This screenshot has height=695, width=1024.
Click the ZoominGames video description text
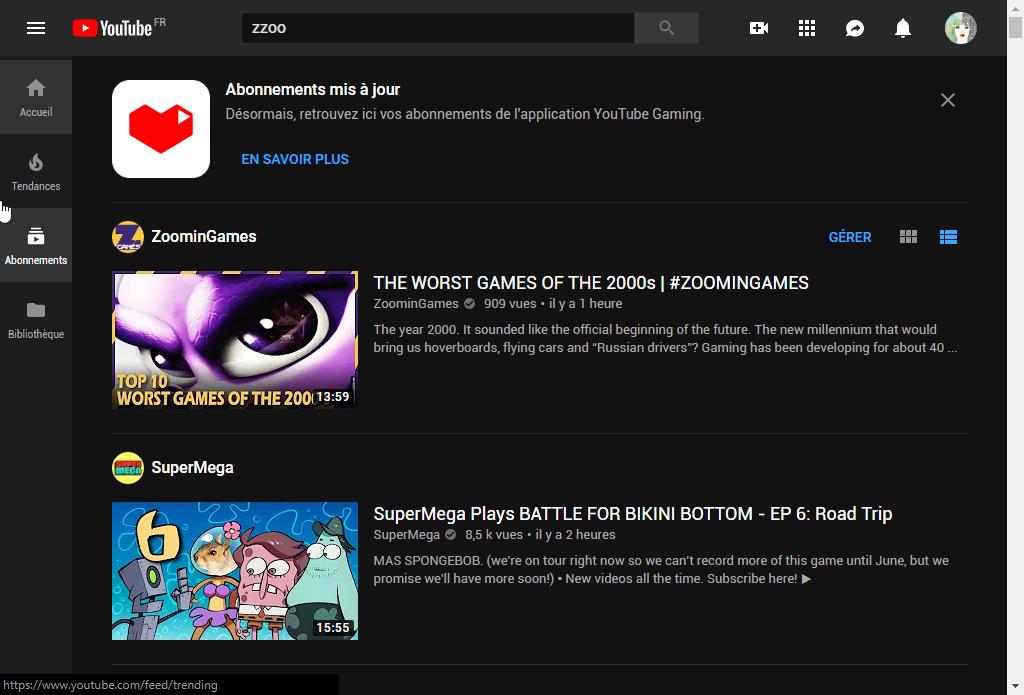click(x=665, y=338)
